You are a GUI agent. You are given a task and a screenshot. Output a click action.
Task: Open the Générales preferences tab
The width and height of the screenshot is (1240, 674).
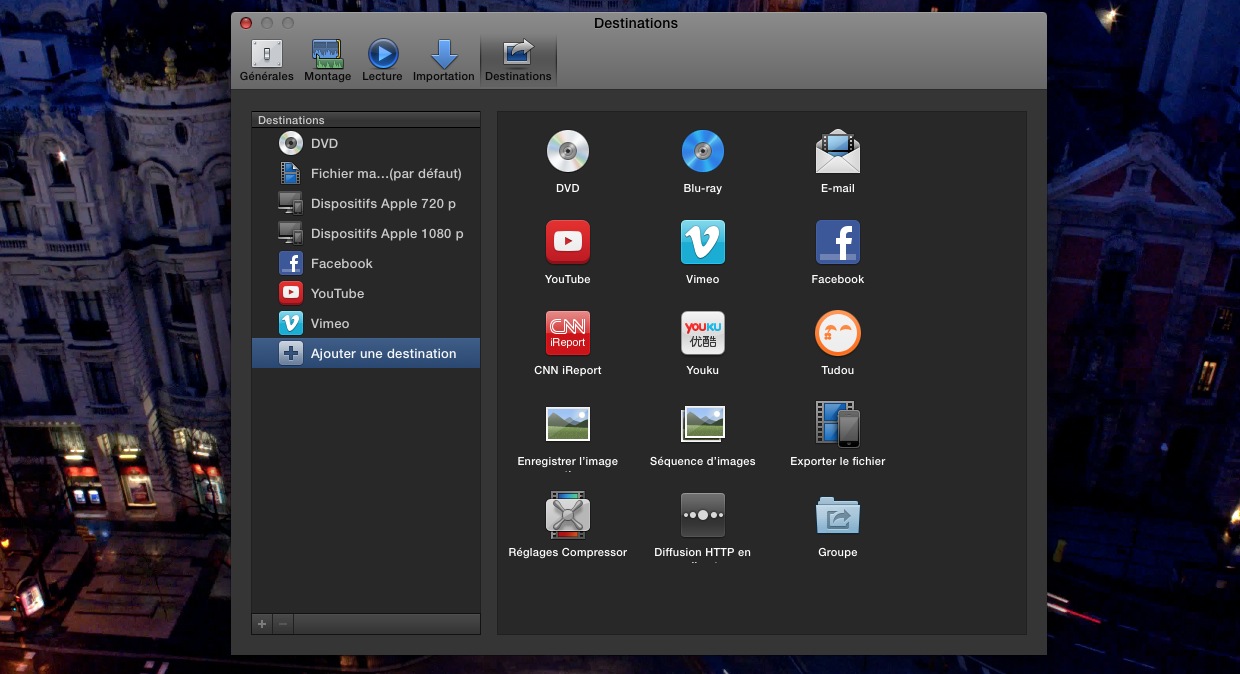pyautogui.click(x=267, y=60)
